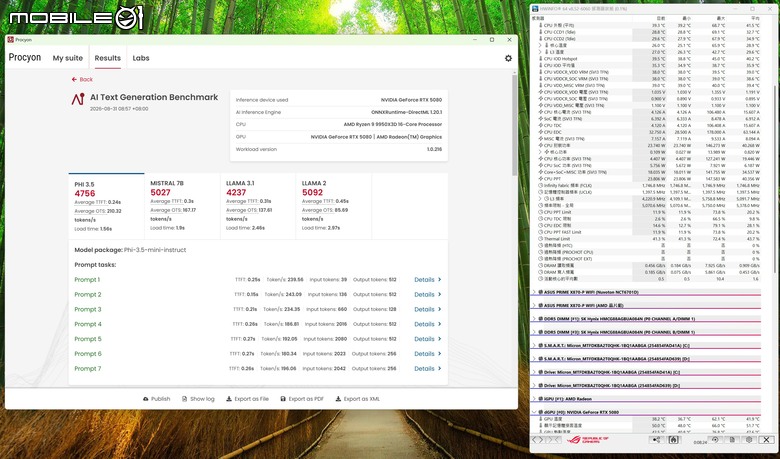Click the Procyon title bar app icon
The width and height of the screenshot is (780, 459).
point(10,40)
